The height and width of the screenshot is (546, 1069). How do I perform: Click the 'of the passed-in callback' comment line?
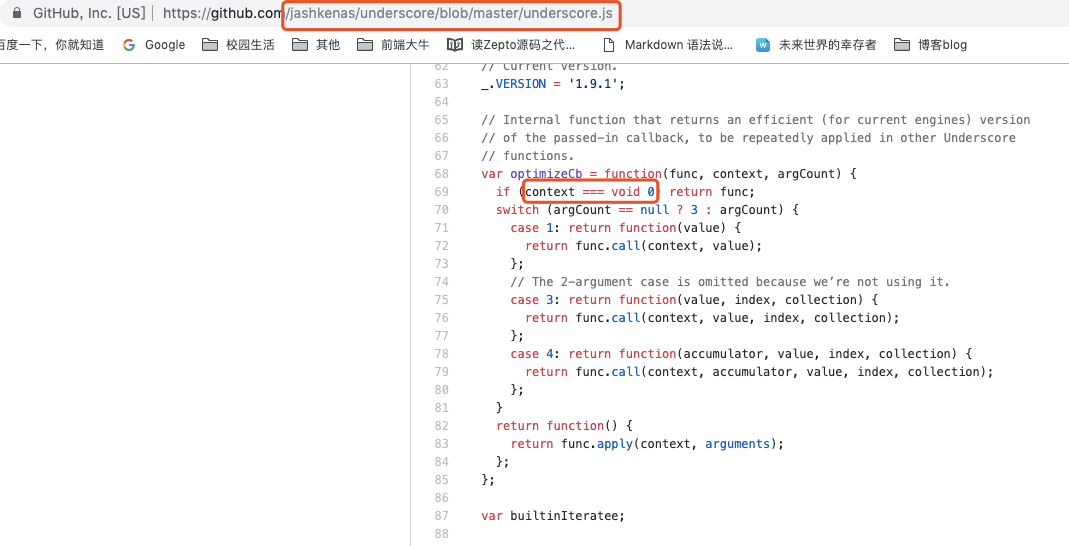[748, 138]
